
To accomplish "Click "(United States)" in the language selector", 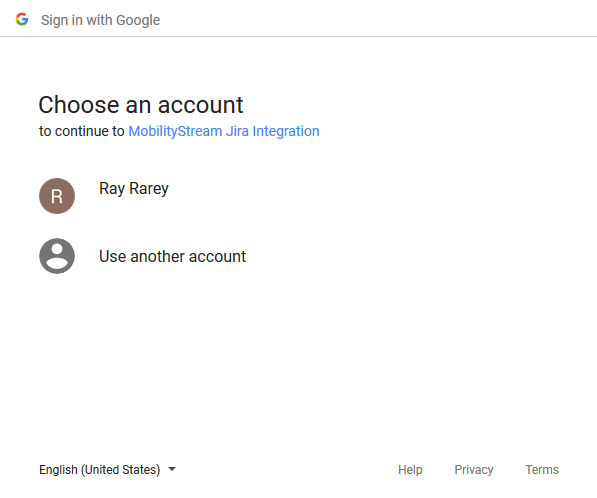I will 120,470.
